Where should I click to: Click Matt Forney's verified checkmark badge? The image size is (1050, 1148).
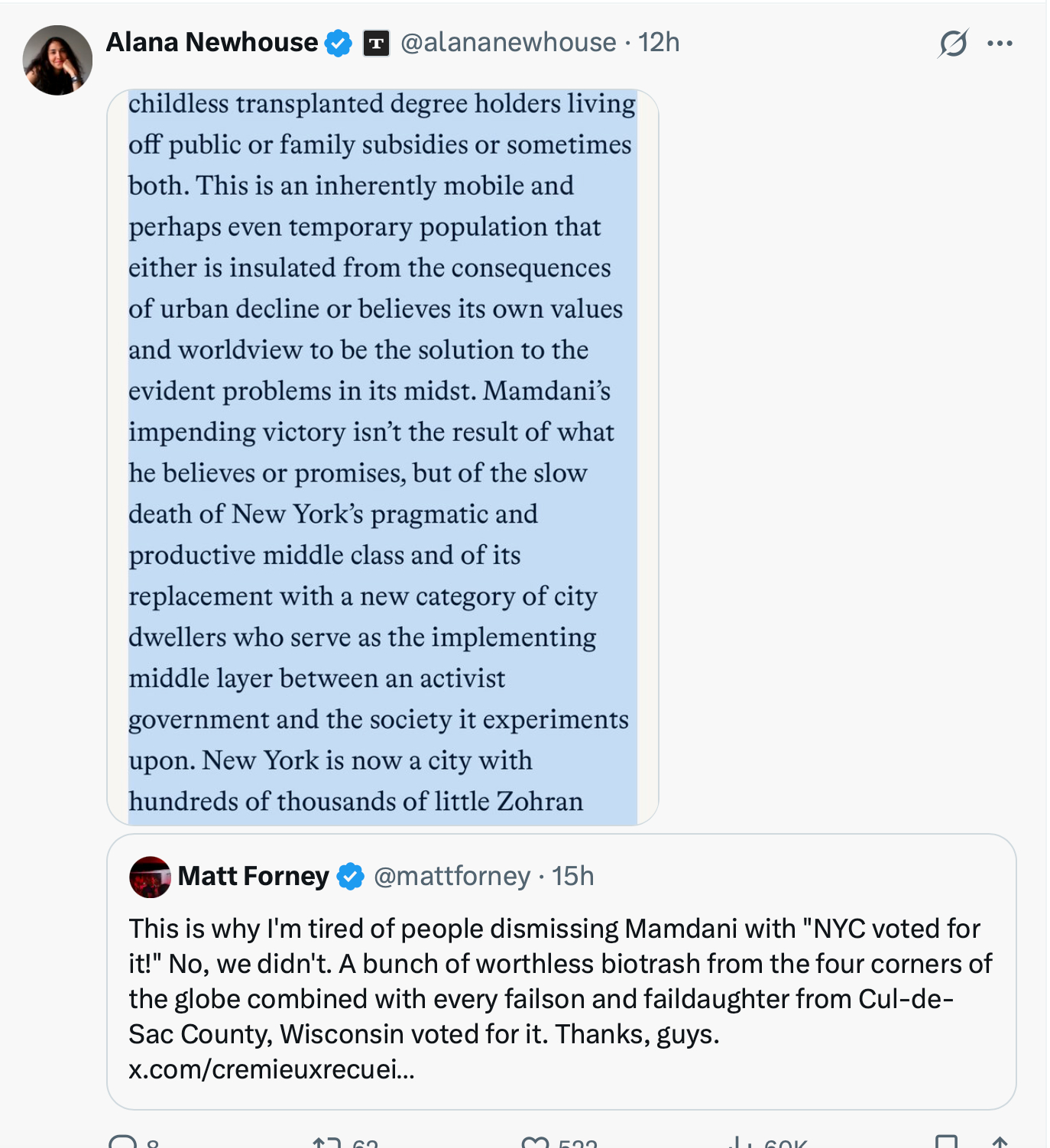(351, 877)
